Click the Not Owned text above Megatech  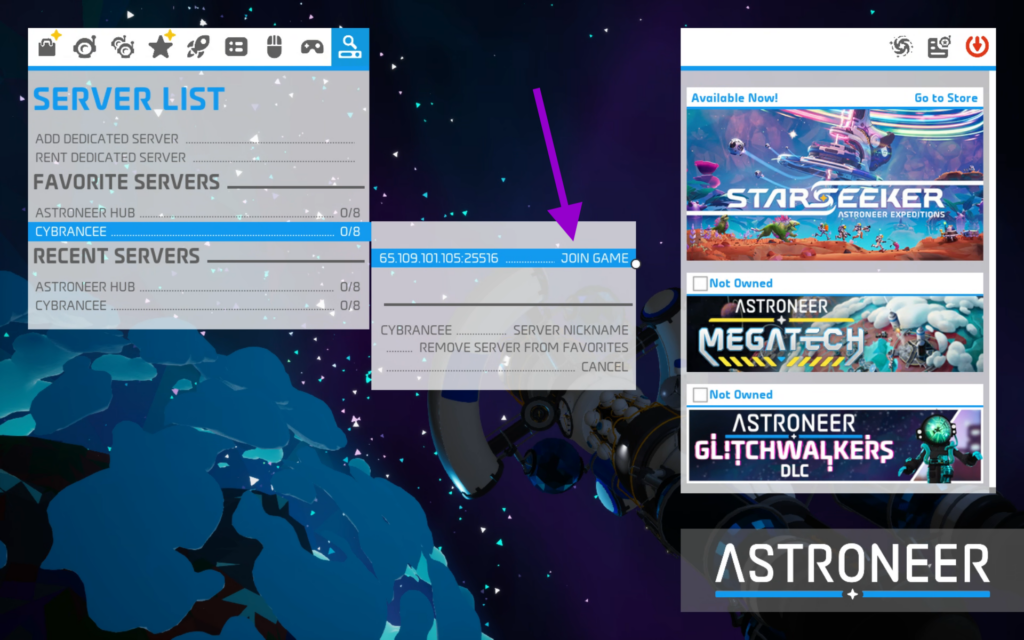click(x=741, y=283)
